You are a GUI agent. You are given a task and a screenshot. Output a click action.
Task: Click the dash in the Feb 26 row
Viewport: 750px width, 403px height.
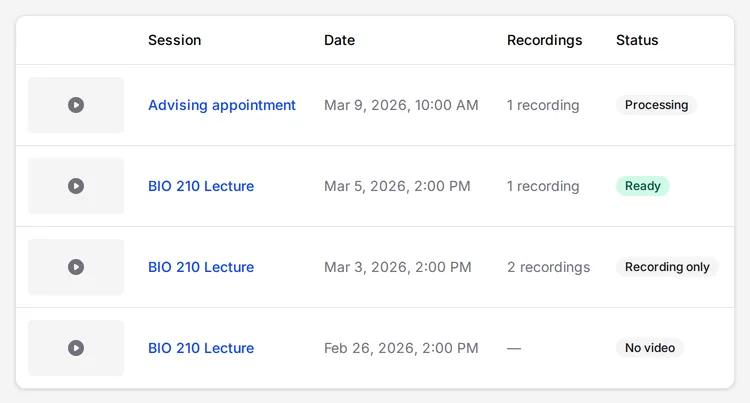pos(514,349)
